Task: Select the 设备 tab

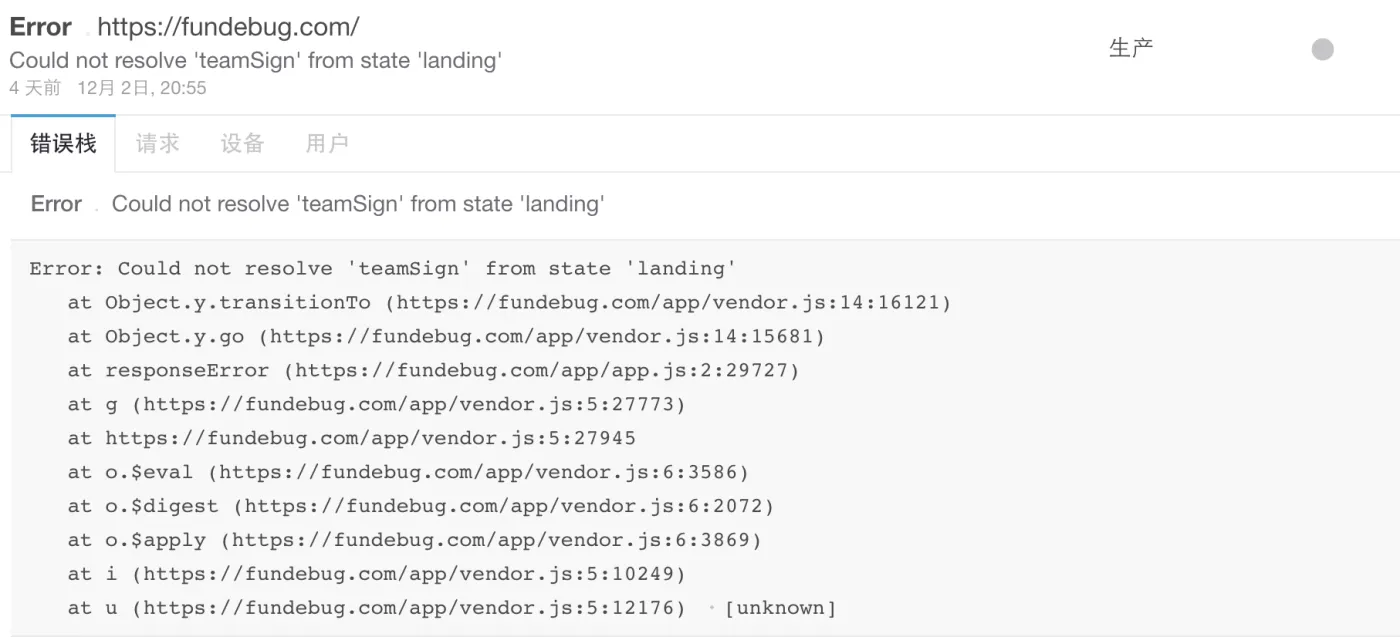Action: (x=242, y=144)
